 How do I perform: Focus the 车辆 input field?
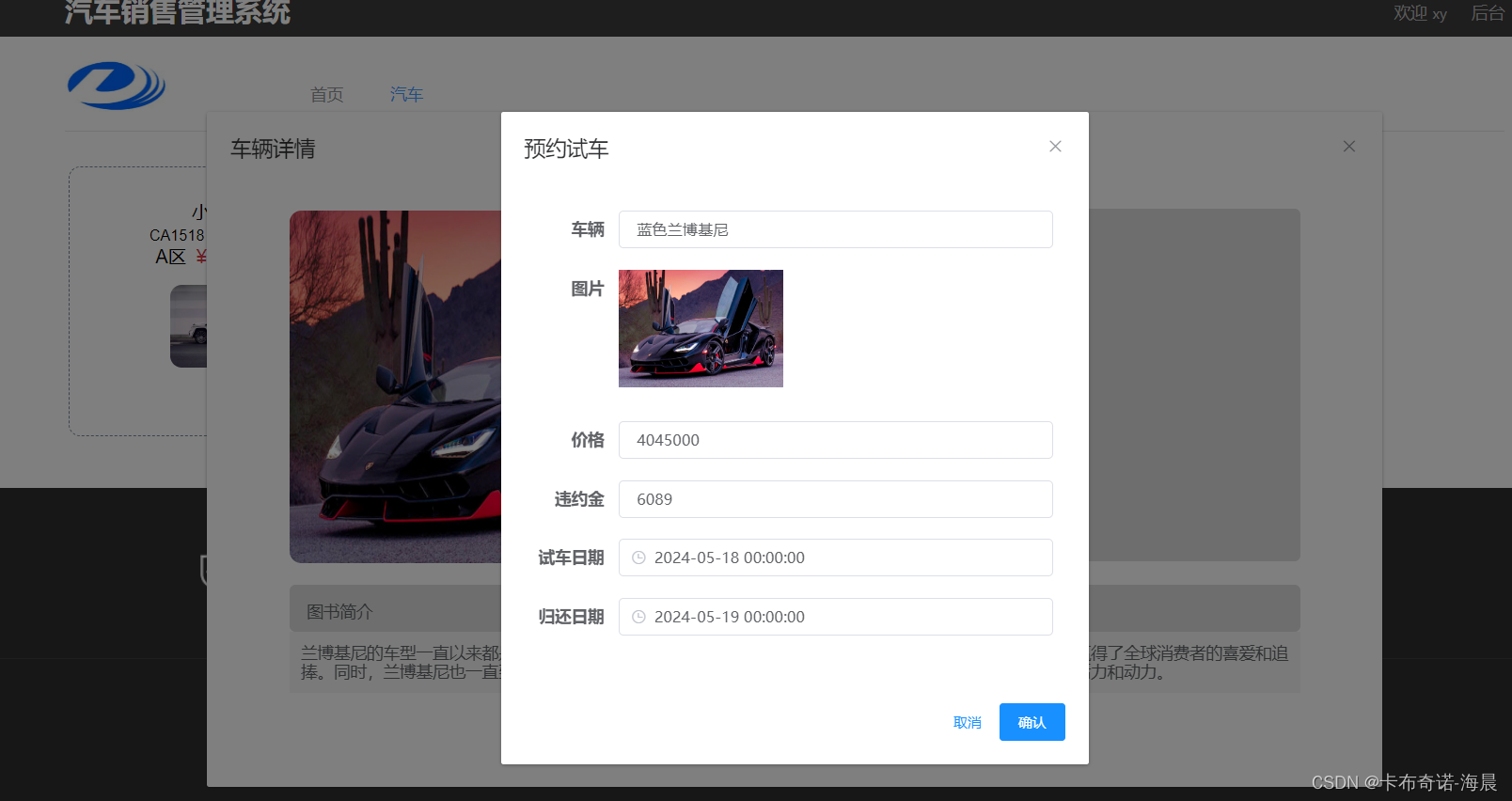835,229
